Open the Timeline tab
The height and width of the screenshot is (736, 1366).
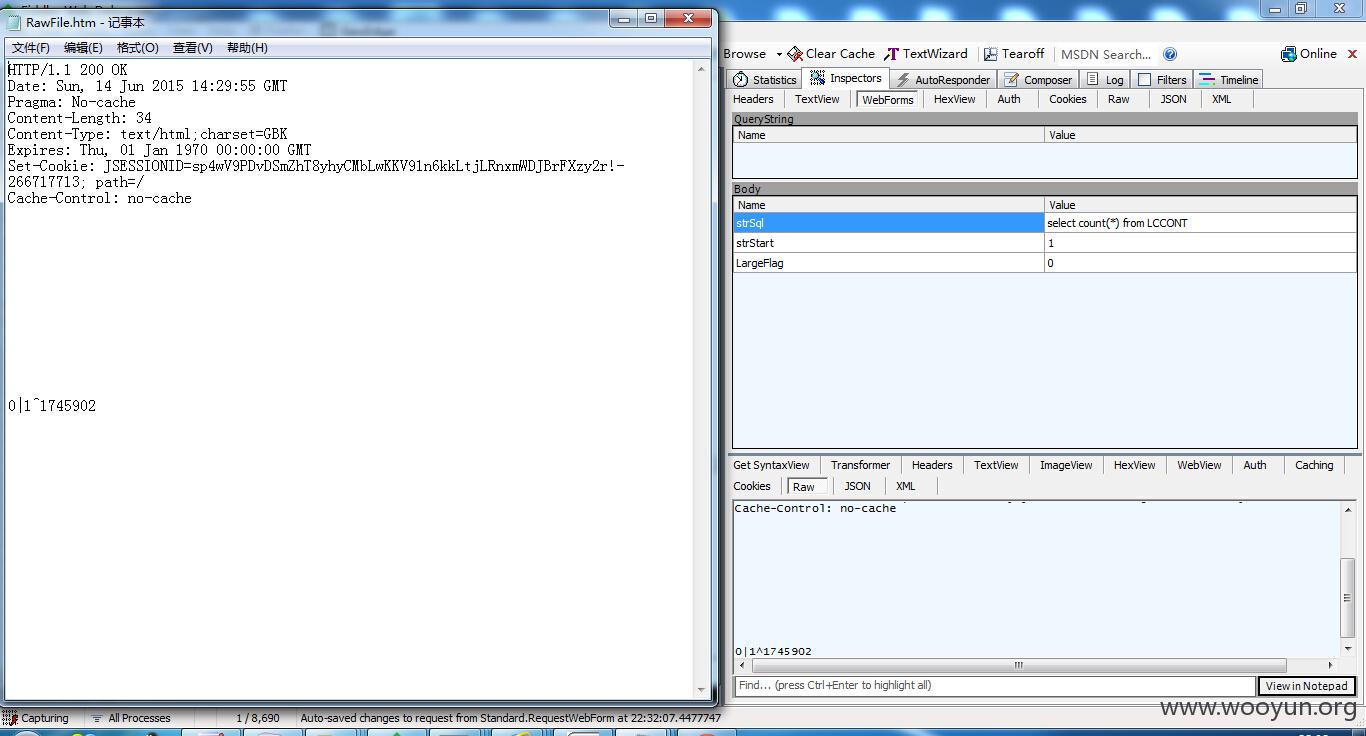point(1229,79)
